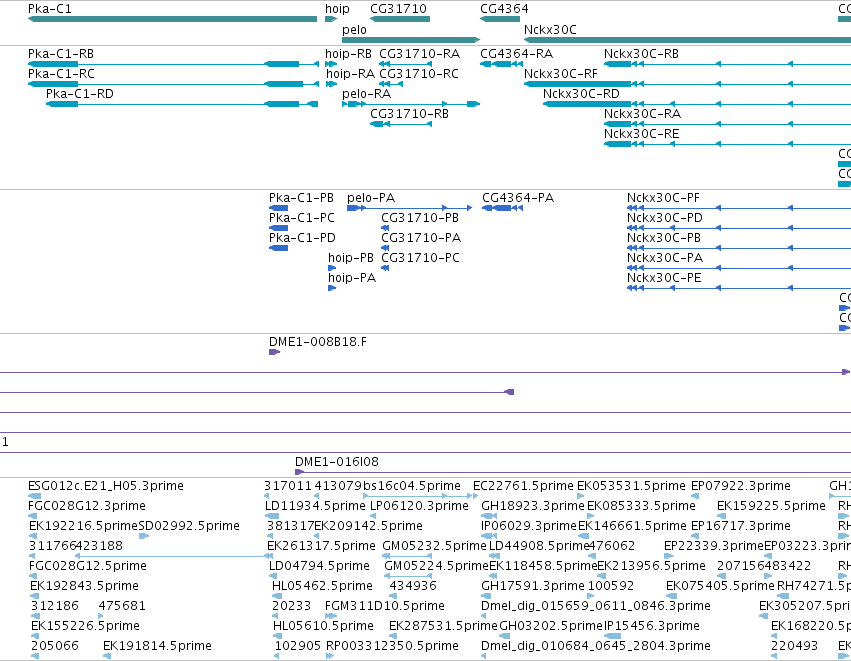The image size is (851, 661).
Task: Click the CG4364-PA protein label
Action: coord(518,198)
